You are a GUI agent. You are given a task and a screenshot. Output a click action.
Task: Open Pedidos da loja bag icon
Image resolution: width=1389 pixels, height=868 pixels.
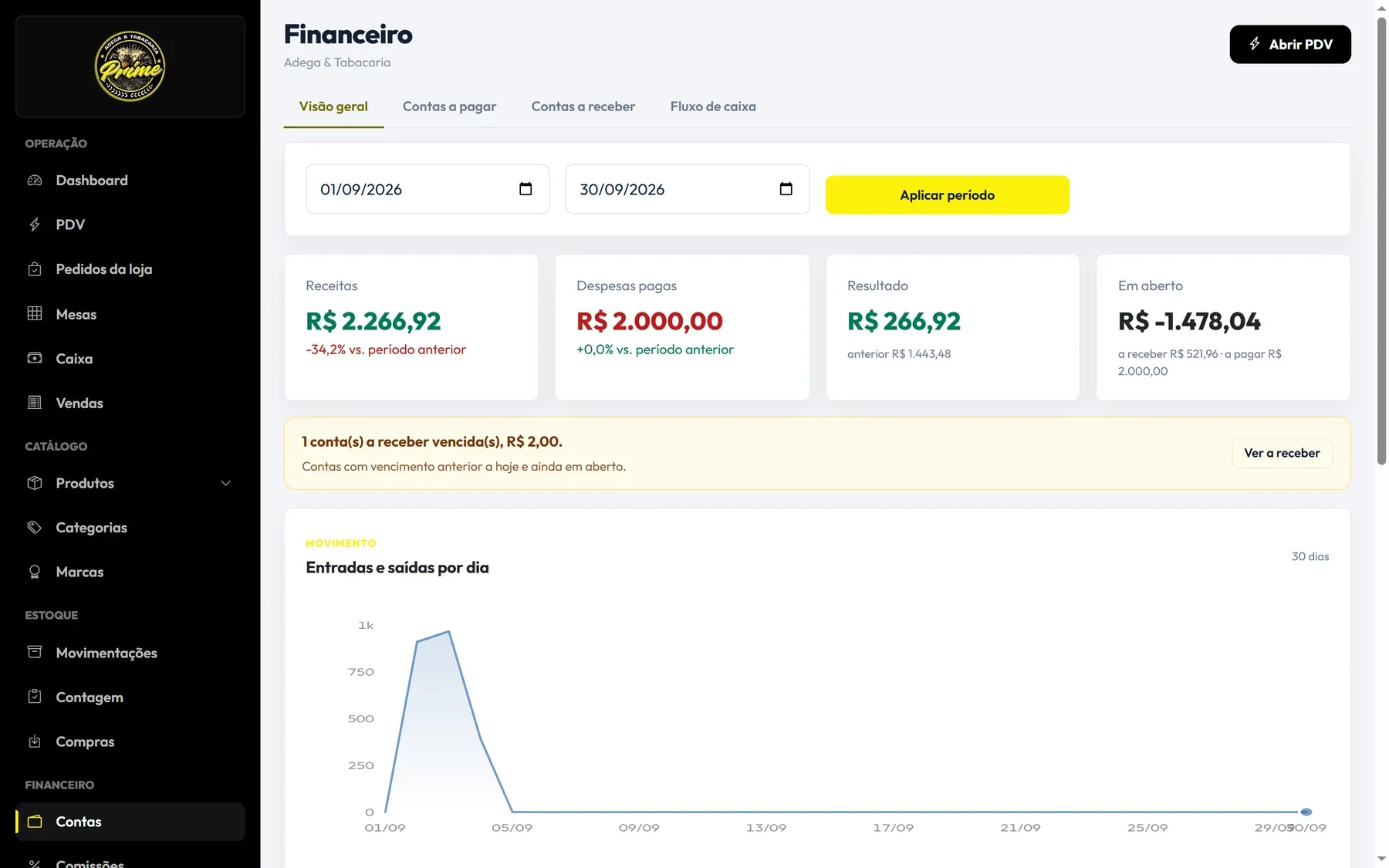(35, 269)
